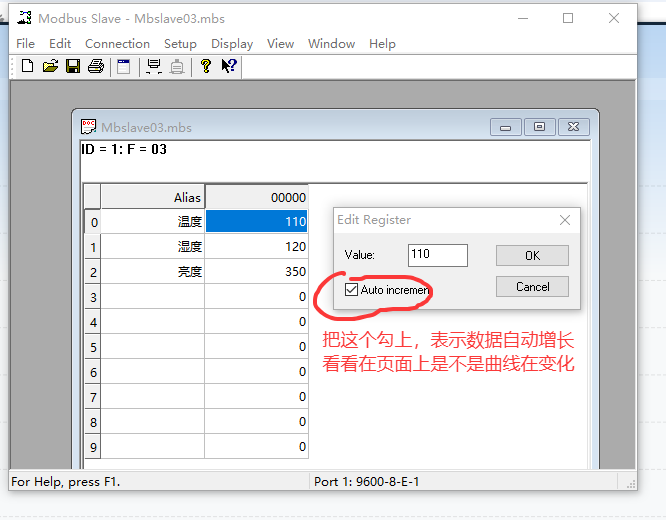Open the Setup menu

[180, 44]
